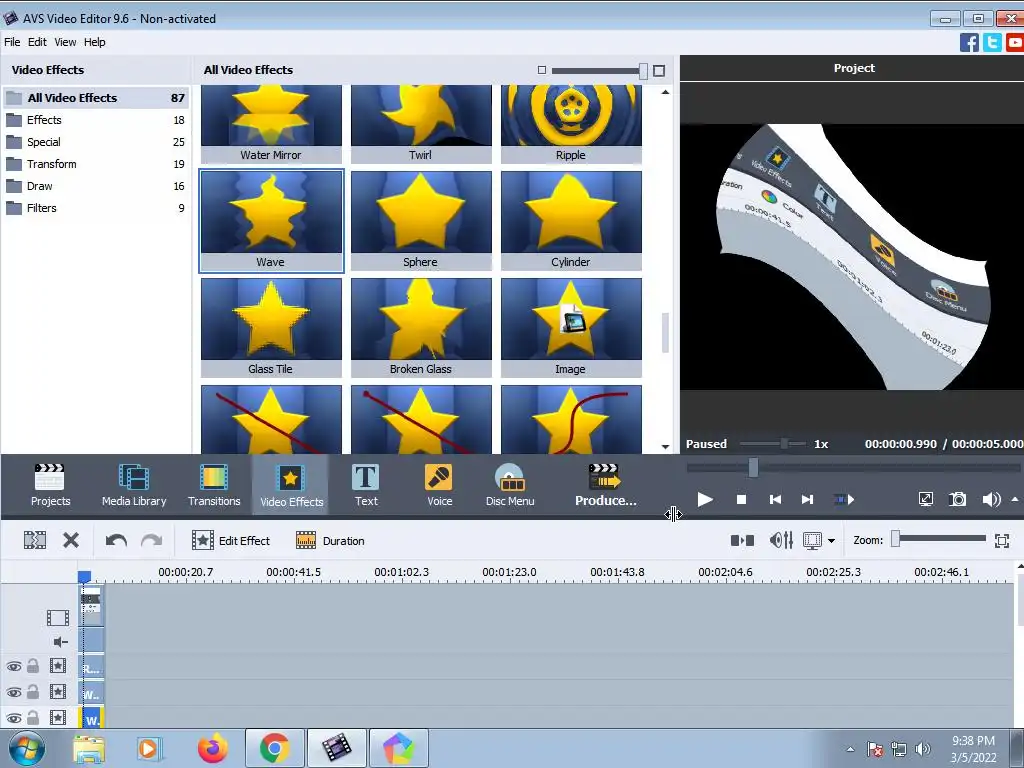This screenshot has height=768, width=1024.
Task: Click the next scene button
Action: tap(844, 500)
